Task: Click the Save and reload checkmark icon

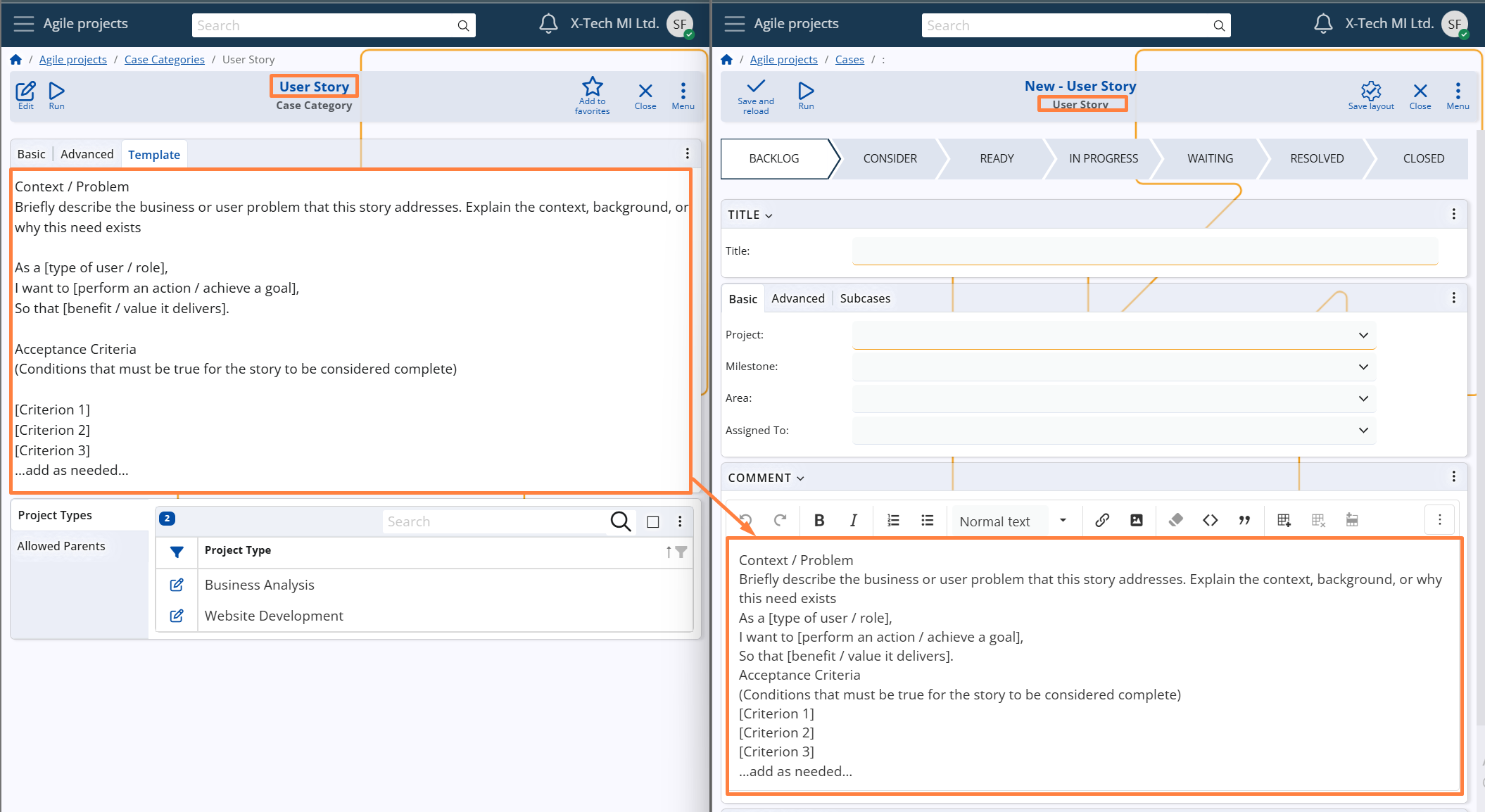Action: 755,87
